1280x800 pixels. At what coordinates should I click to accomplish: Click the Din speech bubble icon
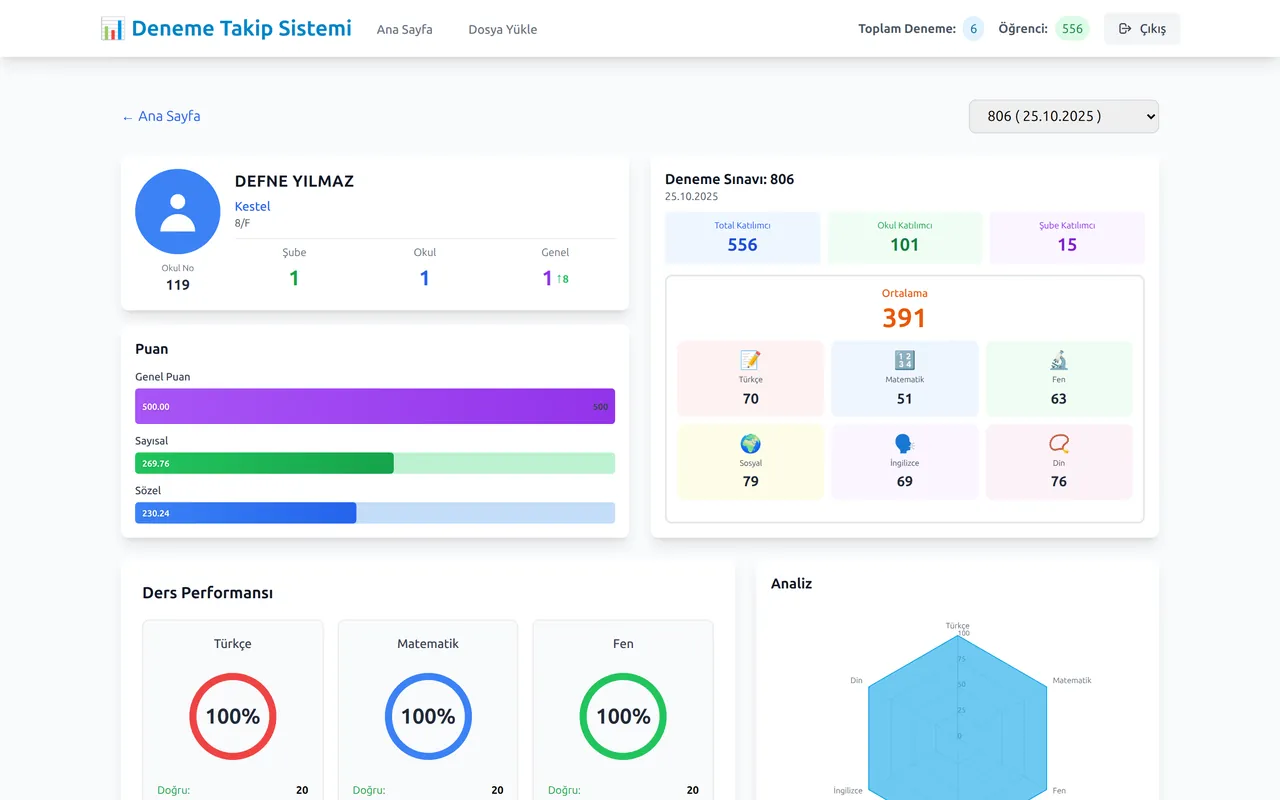(1059, 443)
